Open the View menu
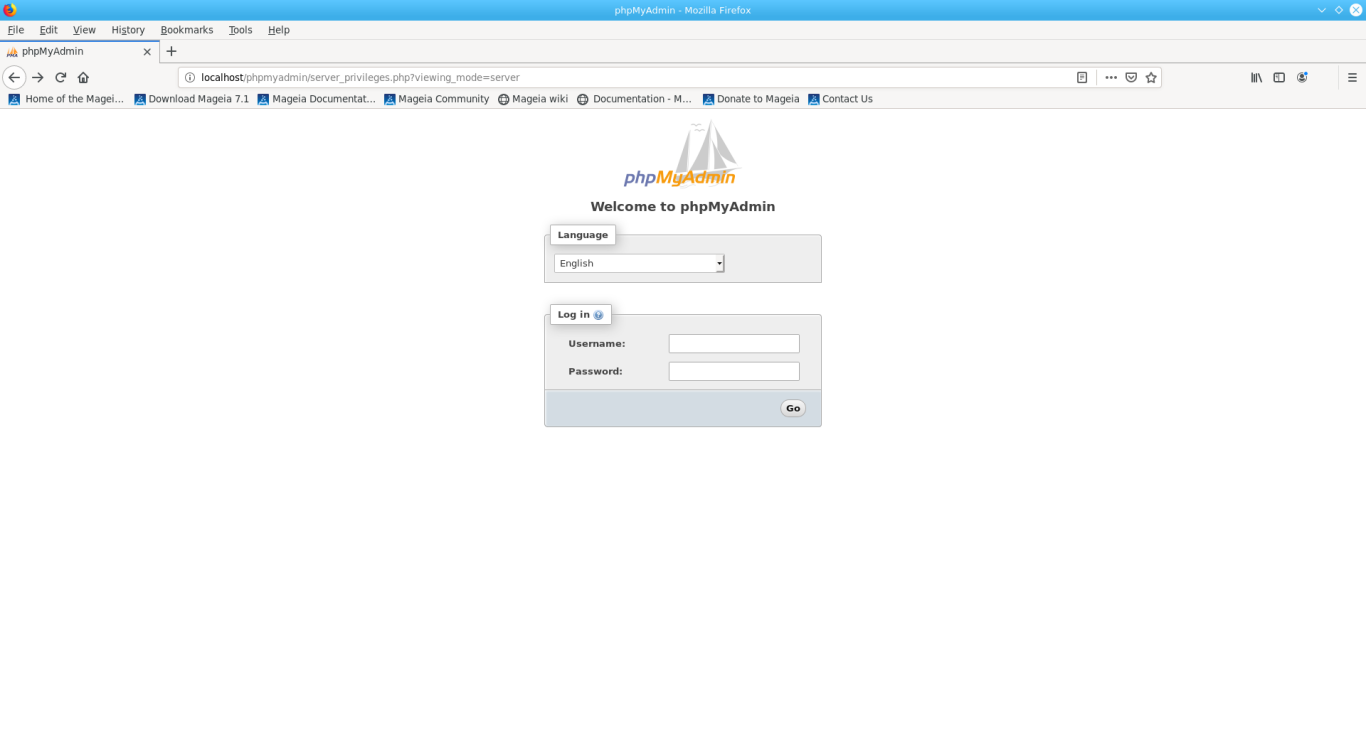 84,30
